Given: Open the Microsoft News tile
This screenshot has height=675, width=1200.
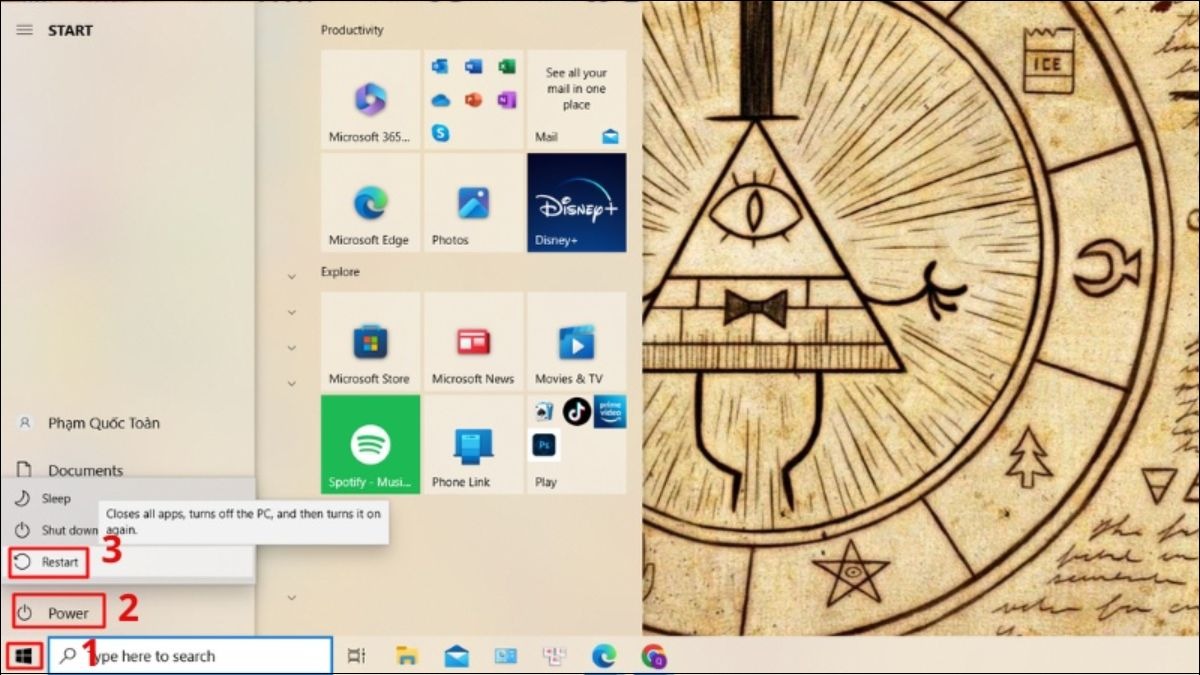Looking at the screenshot, I should click(x=473, y=341).
